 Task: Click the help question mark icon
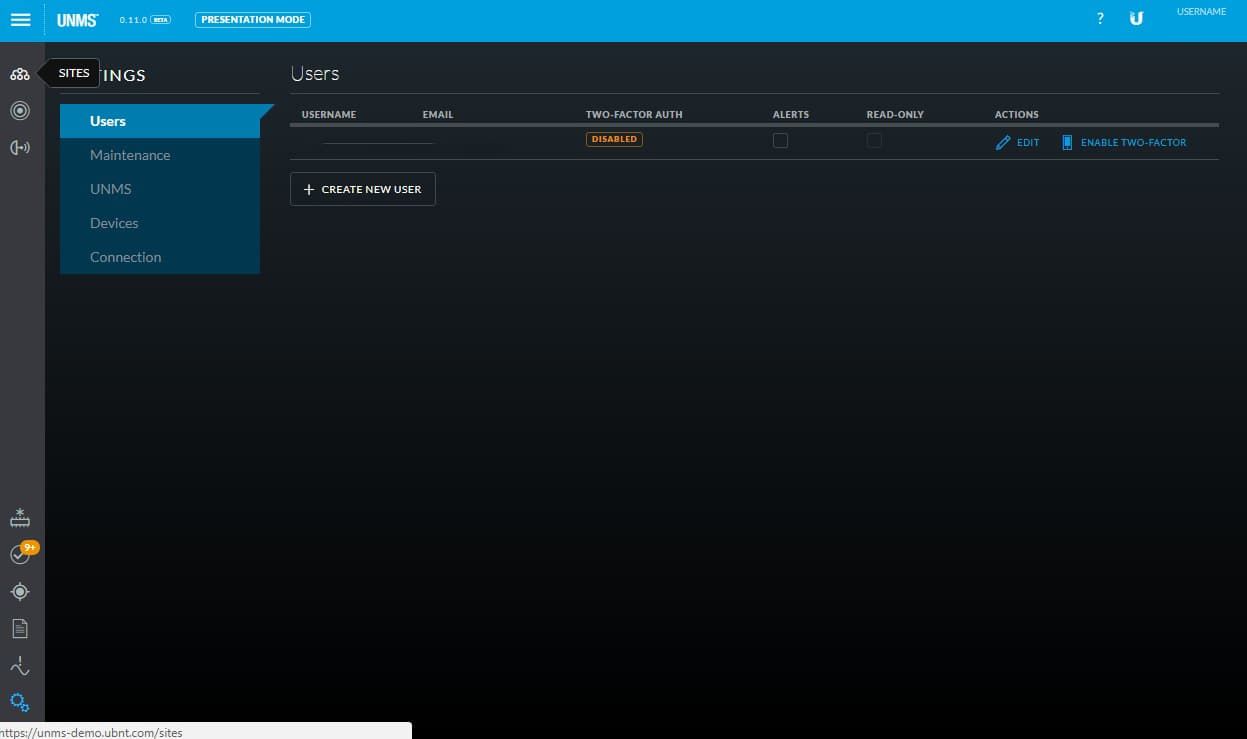click(x=1100, y=19)
